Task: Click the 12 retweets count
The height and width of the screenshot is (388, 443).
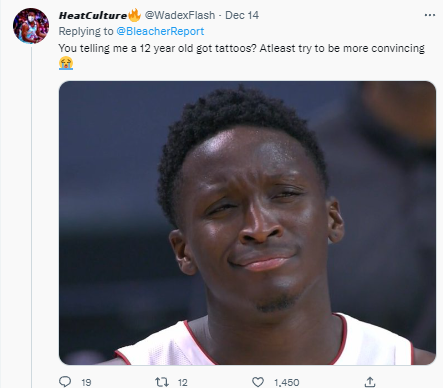Action: [182, 382]
